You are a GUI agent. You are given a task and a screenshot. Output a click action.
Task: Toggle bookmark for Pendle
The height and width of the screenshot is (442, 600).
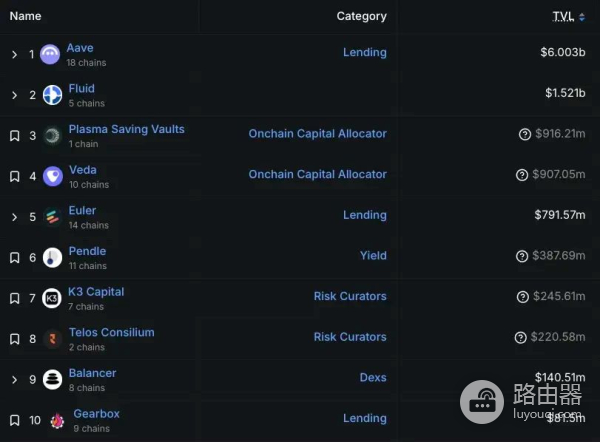[14, 258]
